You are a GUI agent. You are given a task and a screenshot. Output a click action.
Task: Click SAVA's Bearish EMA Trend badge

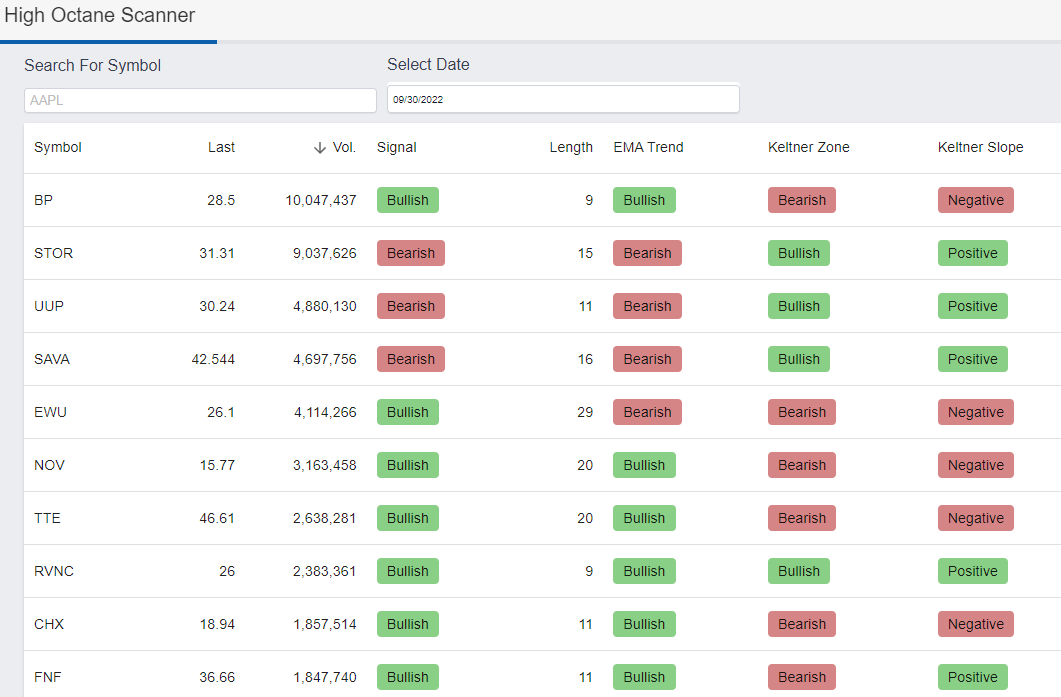648,359
